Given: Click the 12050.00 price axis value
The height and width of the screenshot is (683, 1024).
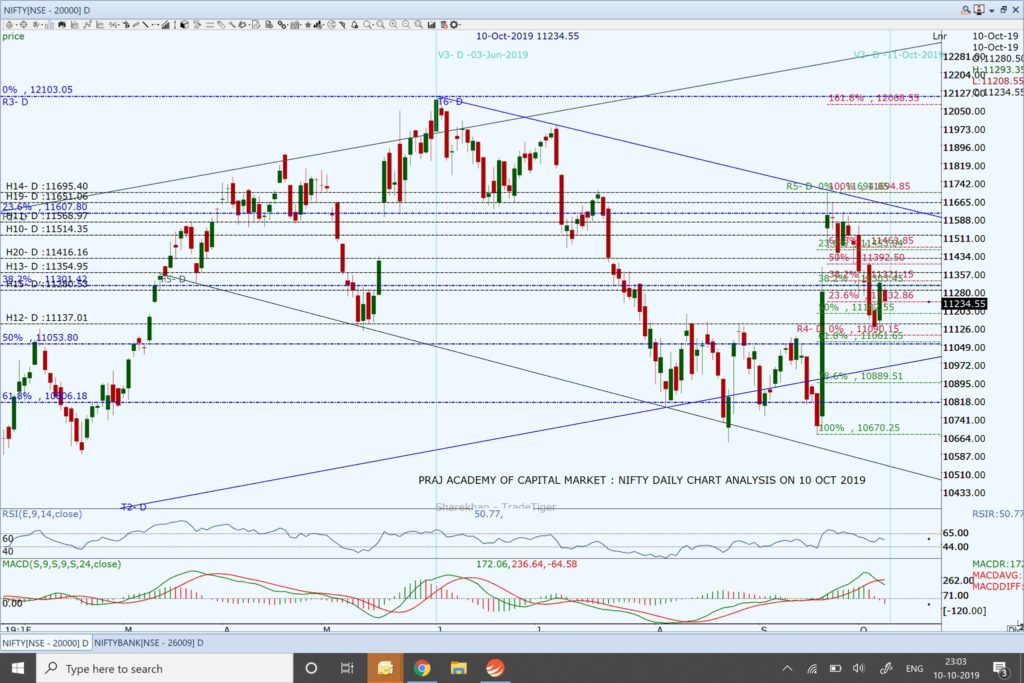Looking at the screenshot, I should 964,111.
